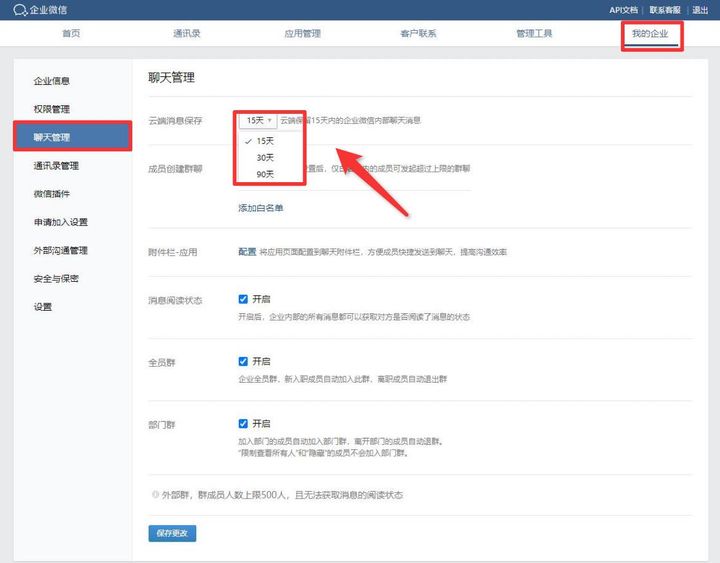Open the 配置 link for 附件栏-应用
Viewport: 720px width, 563px height.
(x=247, y=252)
